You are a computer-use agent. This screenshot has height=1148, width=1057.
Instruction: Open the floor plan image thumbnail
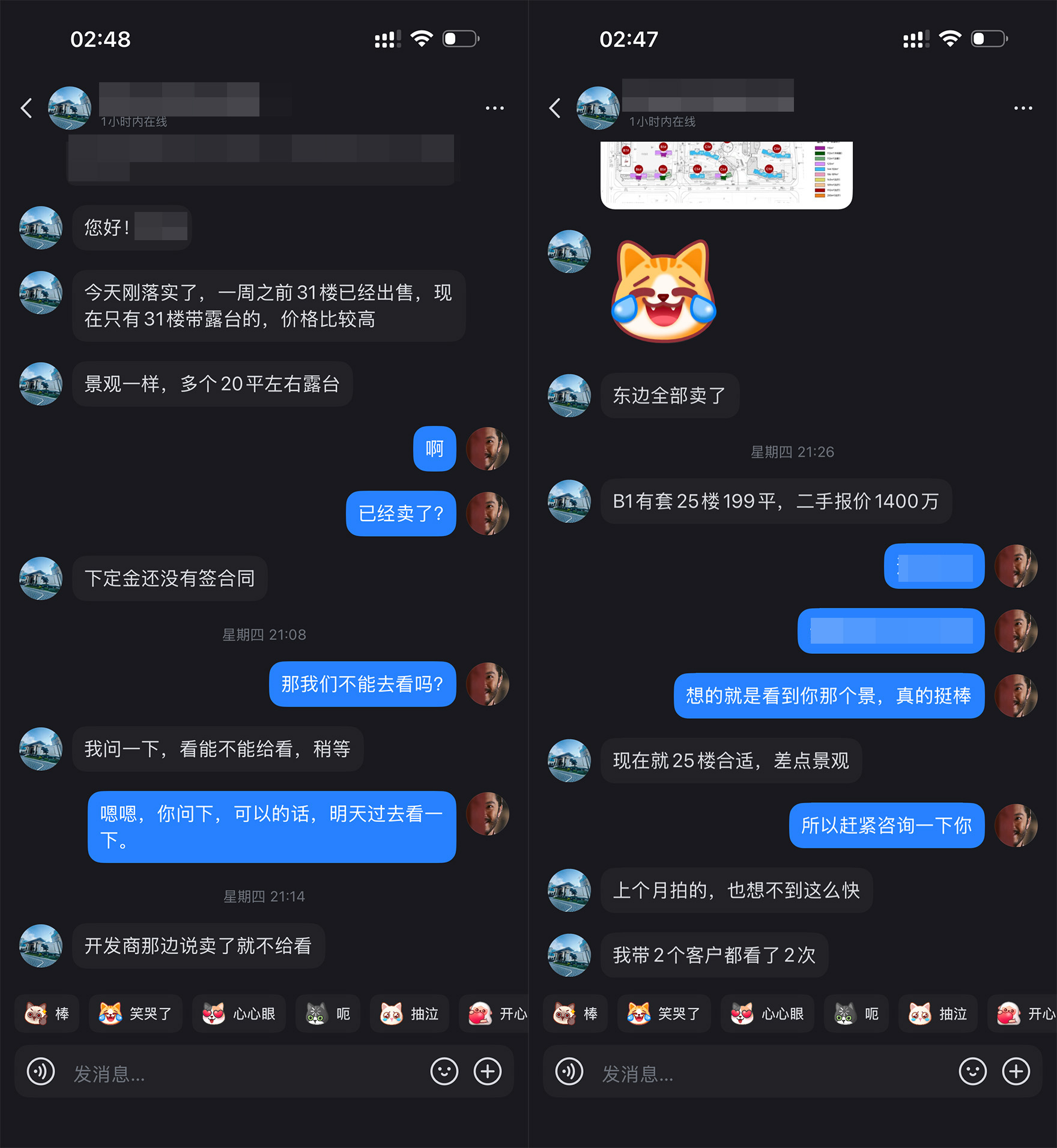727,175
